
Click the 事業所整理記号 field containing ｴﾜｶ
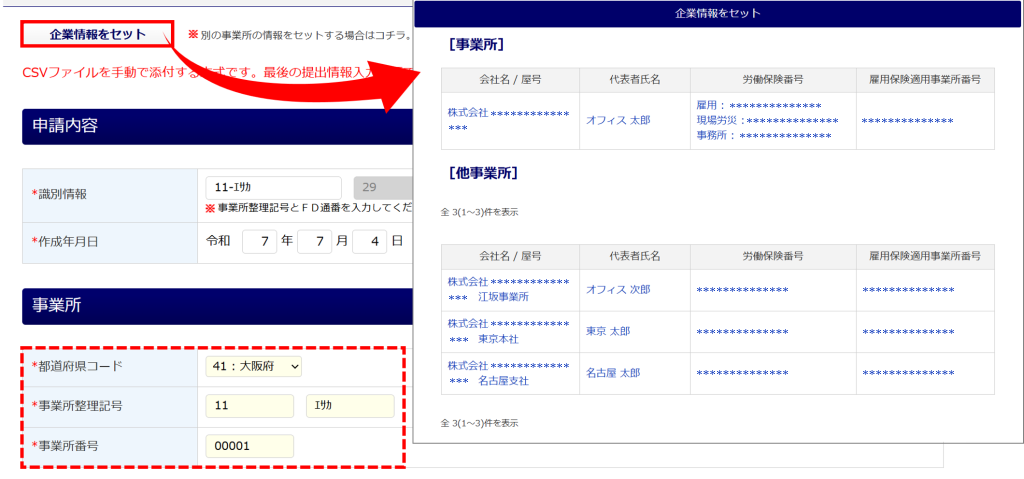click(x=350, y=406)
